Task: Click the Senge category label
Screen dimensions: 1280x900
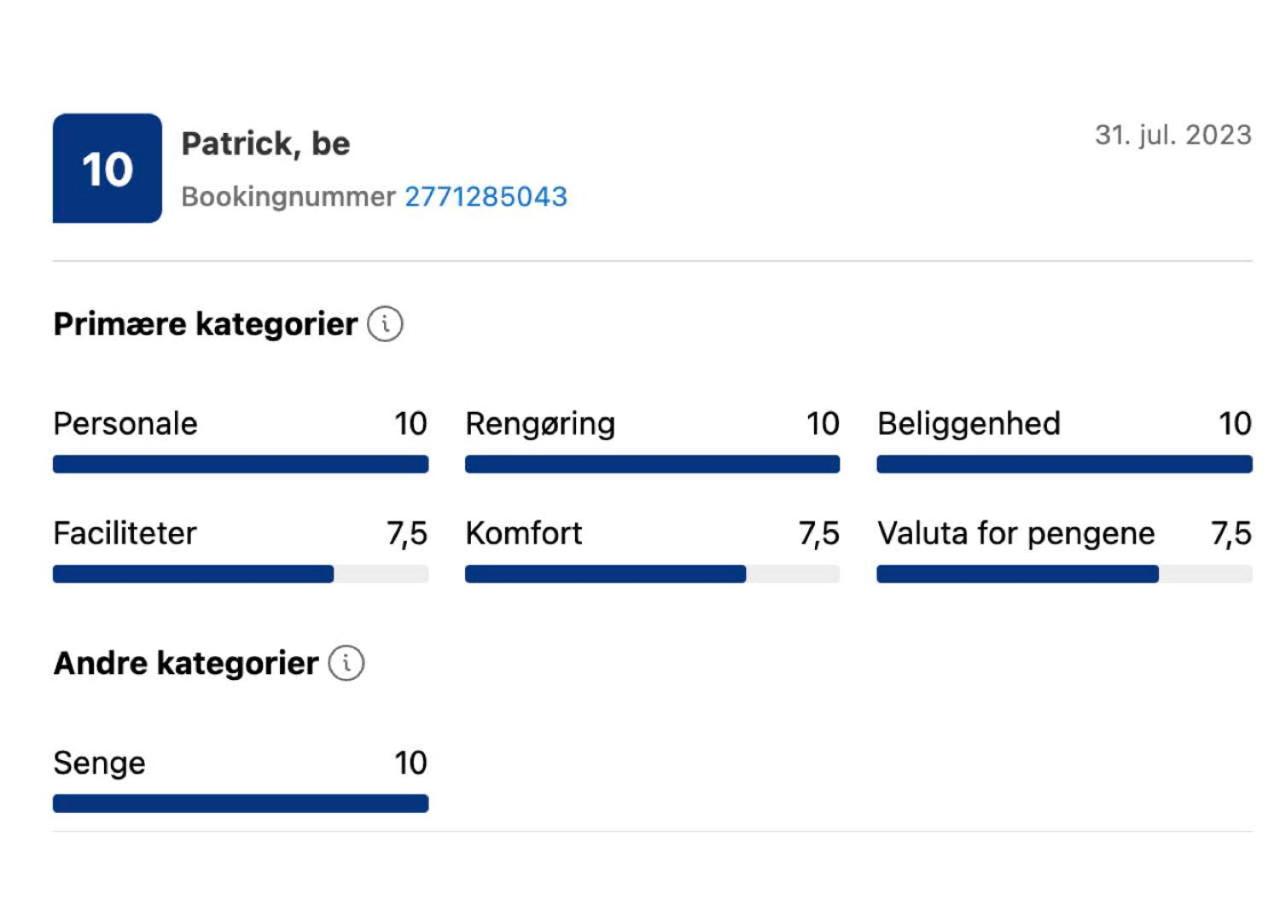Action: 99,764
